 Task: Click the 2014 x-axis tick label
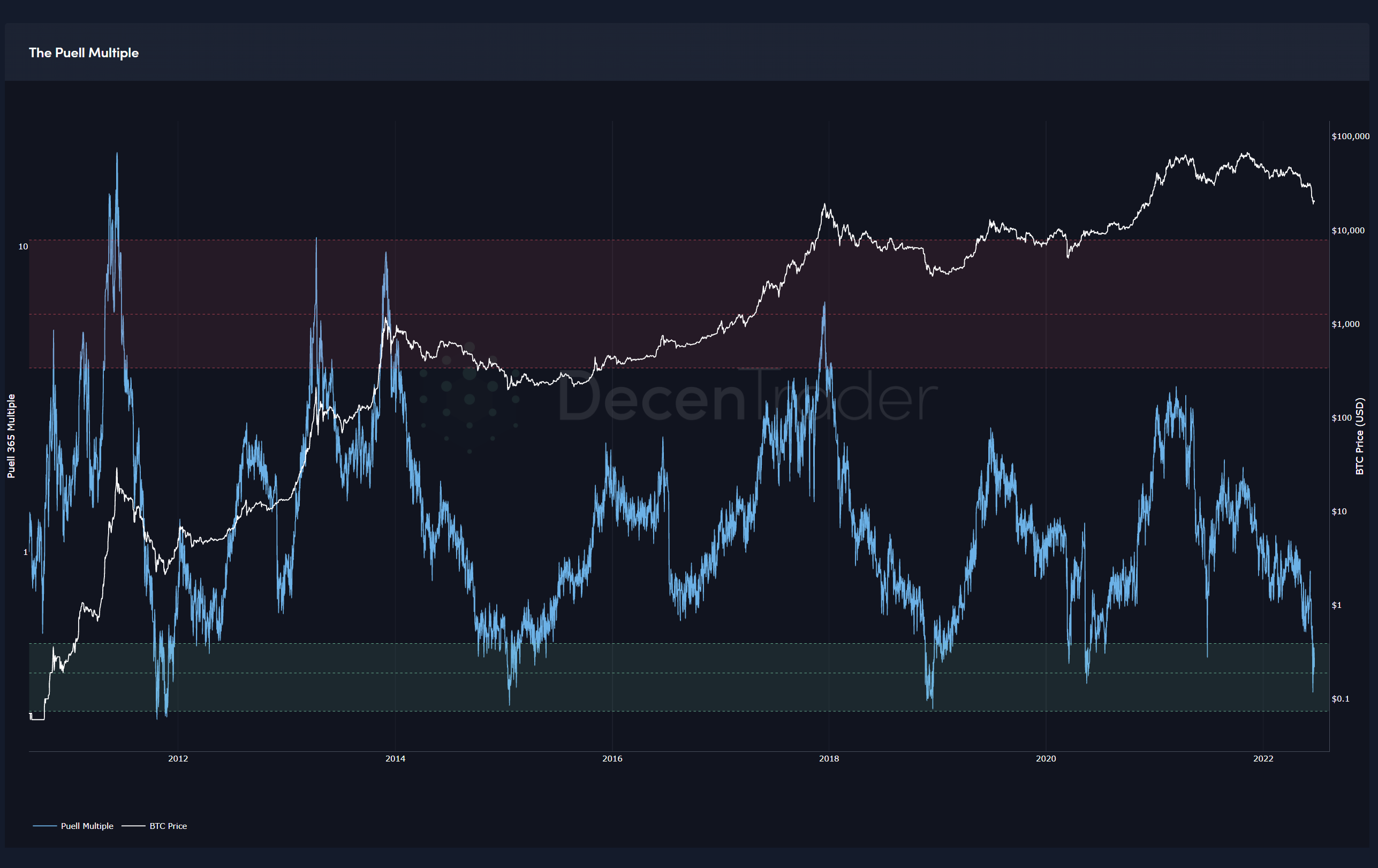(395, 758)
